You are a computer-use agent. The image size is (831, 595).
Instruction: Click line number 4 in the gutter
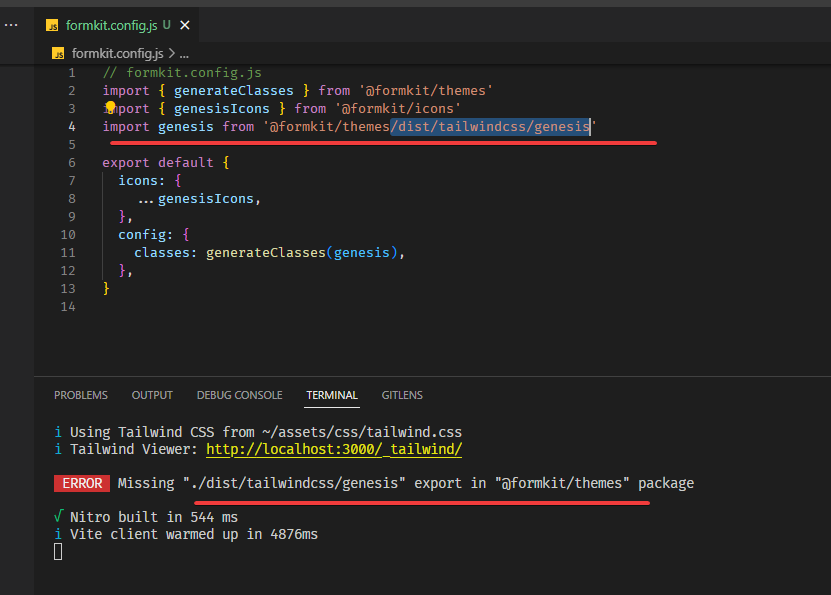pyautogui.click(x=72, y=127)
